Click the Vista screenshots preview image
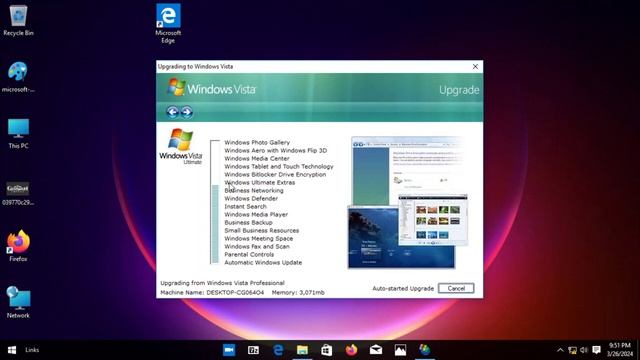 (x=407, y=203)
